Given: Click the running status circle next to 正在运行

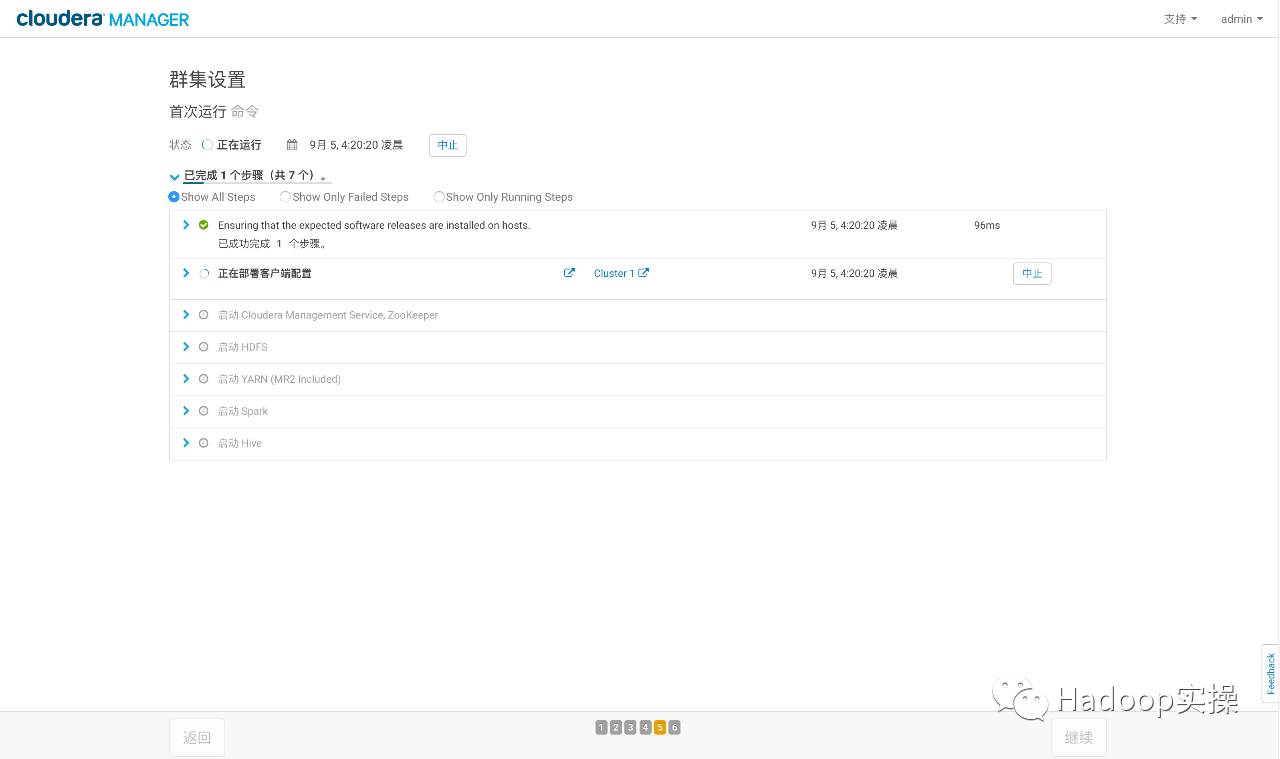Looking at the screenshot, I should click(x=207, y=145).
